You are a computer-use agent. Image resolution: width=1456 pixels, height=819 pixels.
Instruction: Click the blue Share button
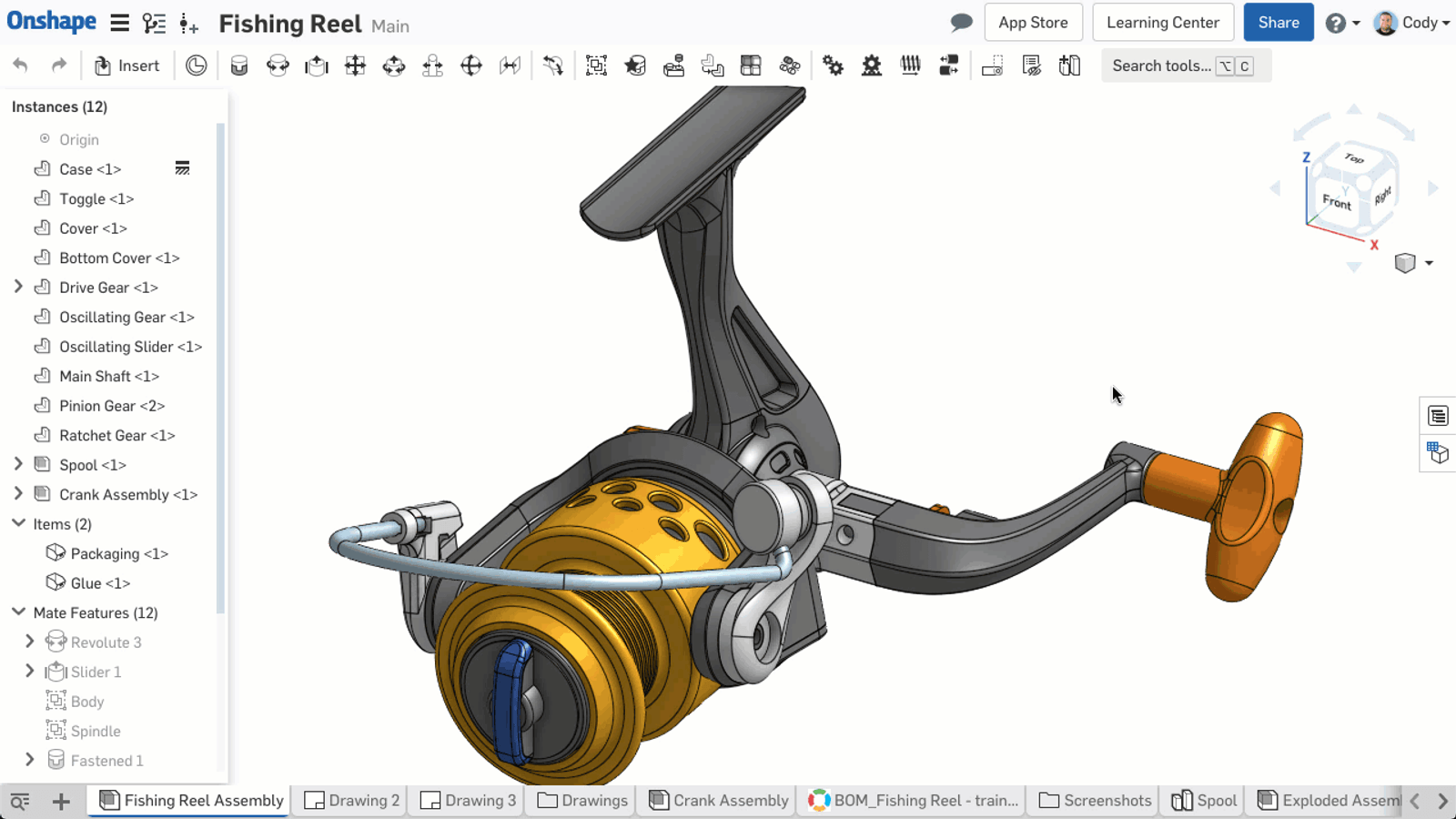pos(1278,23)
